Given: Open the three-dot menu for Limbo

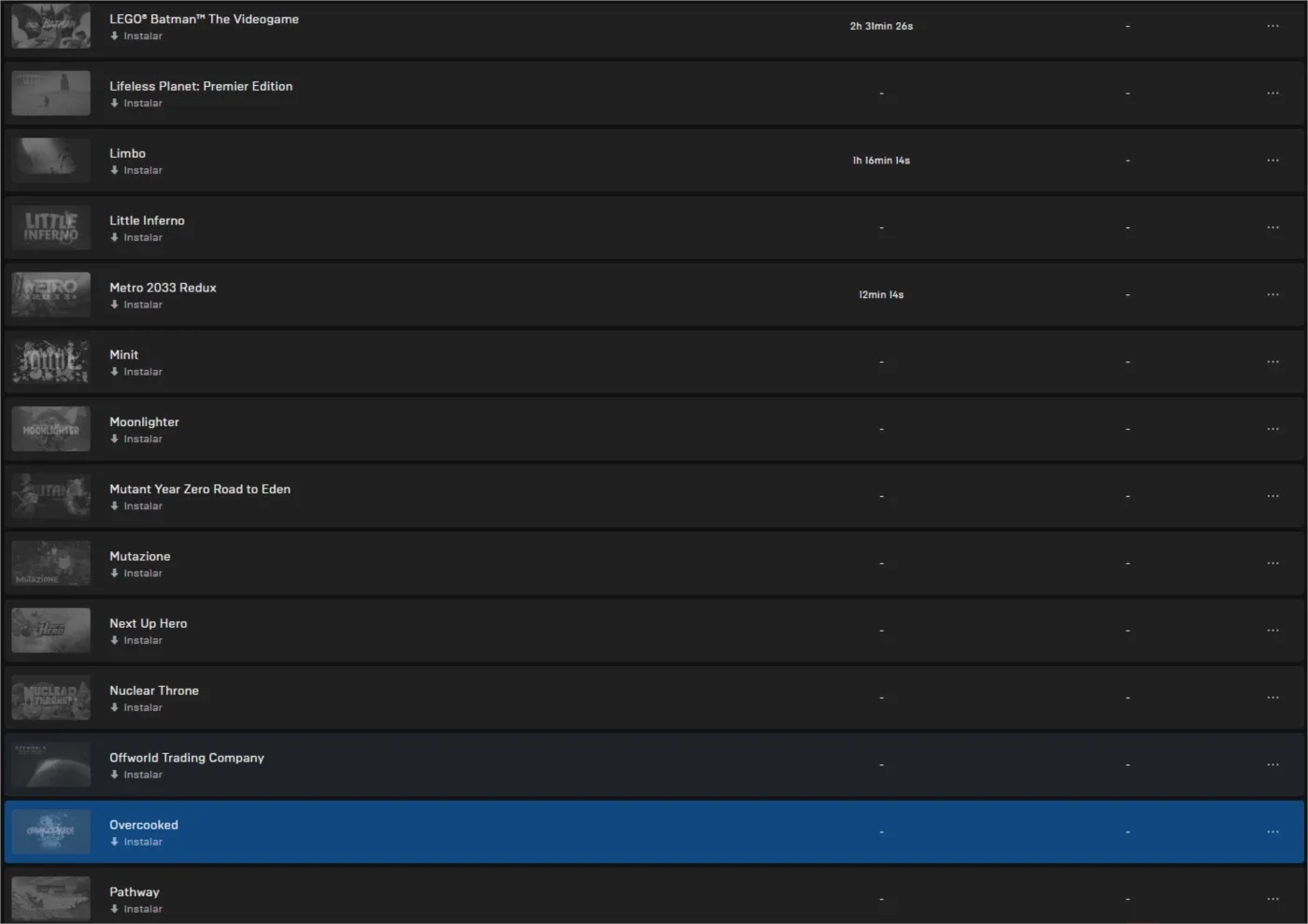Looking at the screenshot, I should (x=1272, y=161).
